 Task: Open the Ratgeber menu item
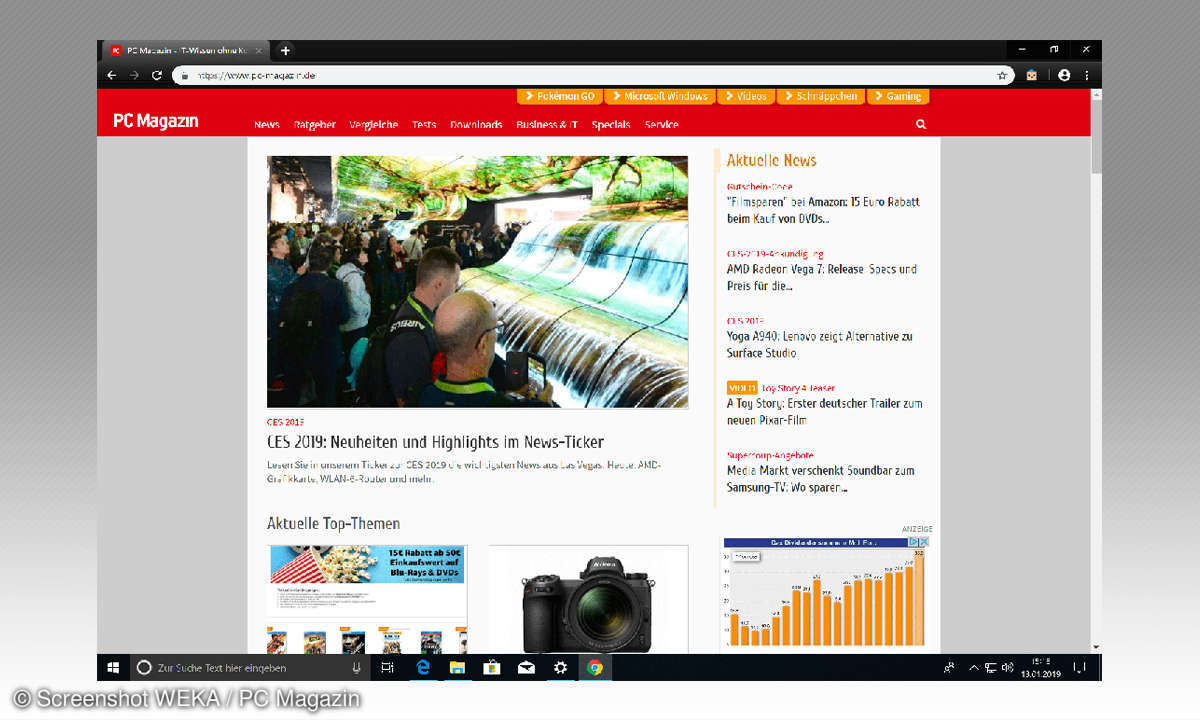[x=315, y=125]
